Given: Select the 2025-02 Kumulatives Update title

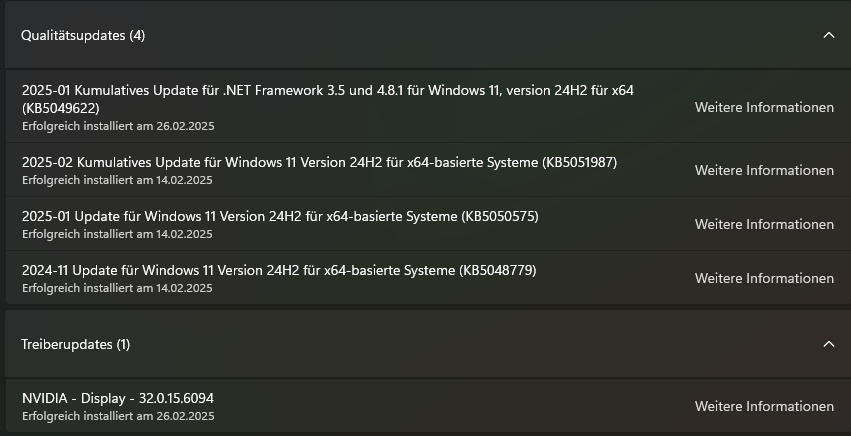Looking at the screenshot, I should [320, 162].
